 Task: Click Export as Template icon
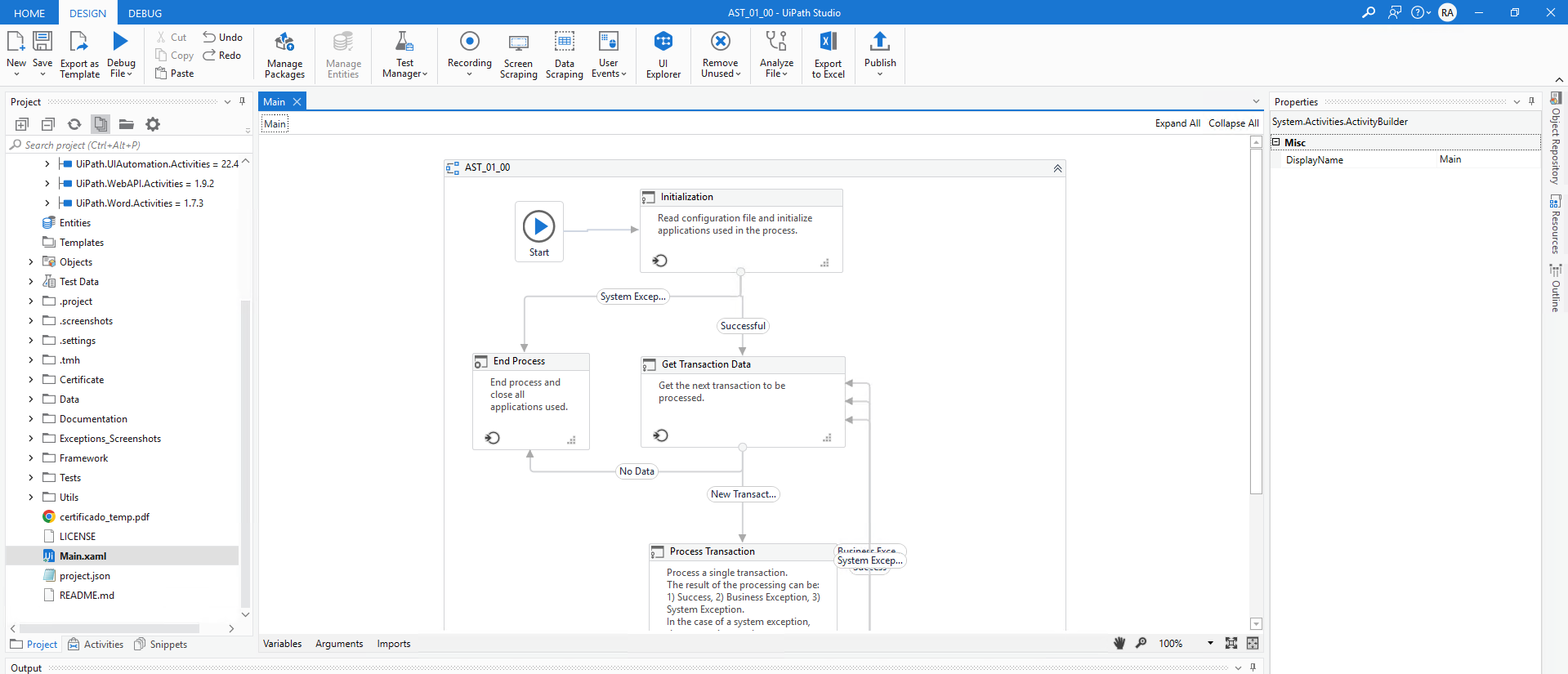click(x=79, y=41)
